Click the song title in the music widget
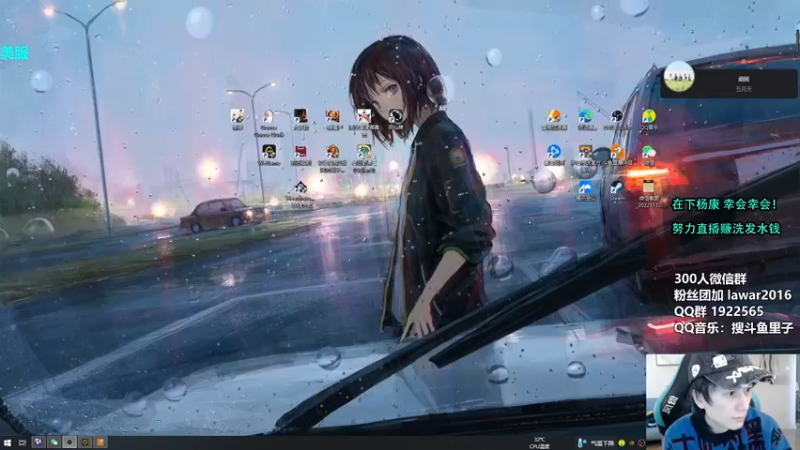Viewport: 800px width, 450px height. click(744, 79)
